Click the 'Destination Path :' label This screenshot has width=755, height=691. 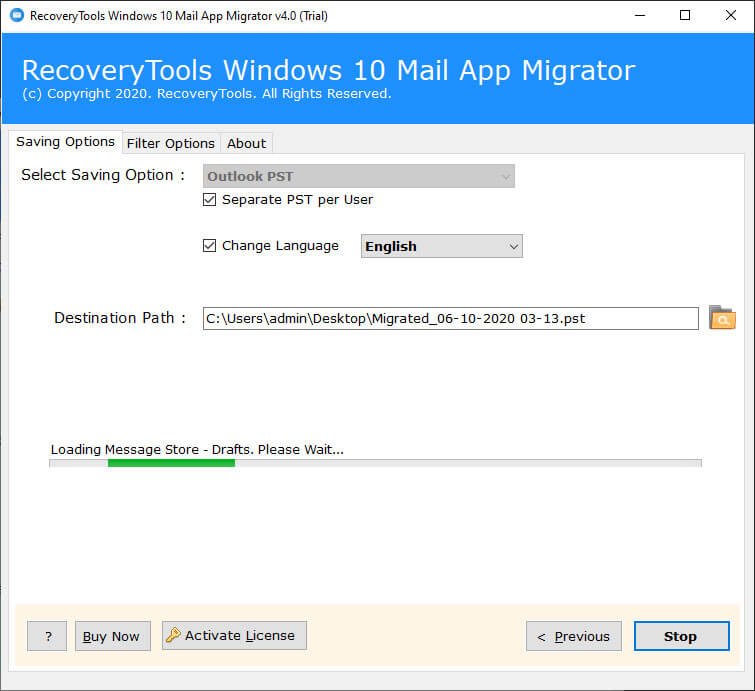[120, 318]
